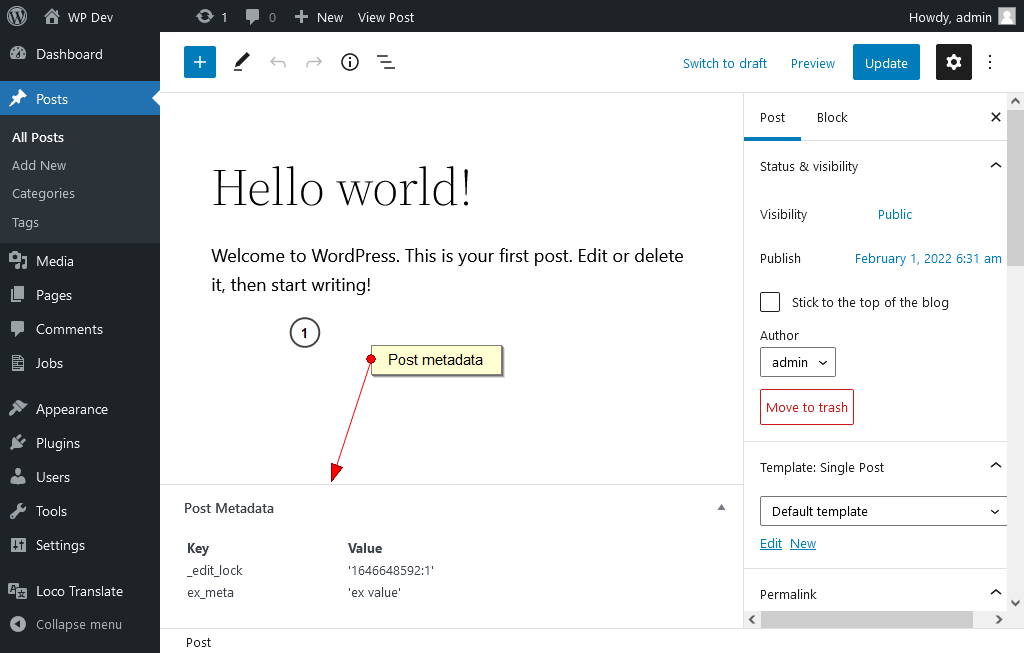
Task: Click the Update button
Action: 885,62
